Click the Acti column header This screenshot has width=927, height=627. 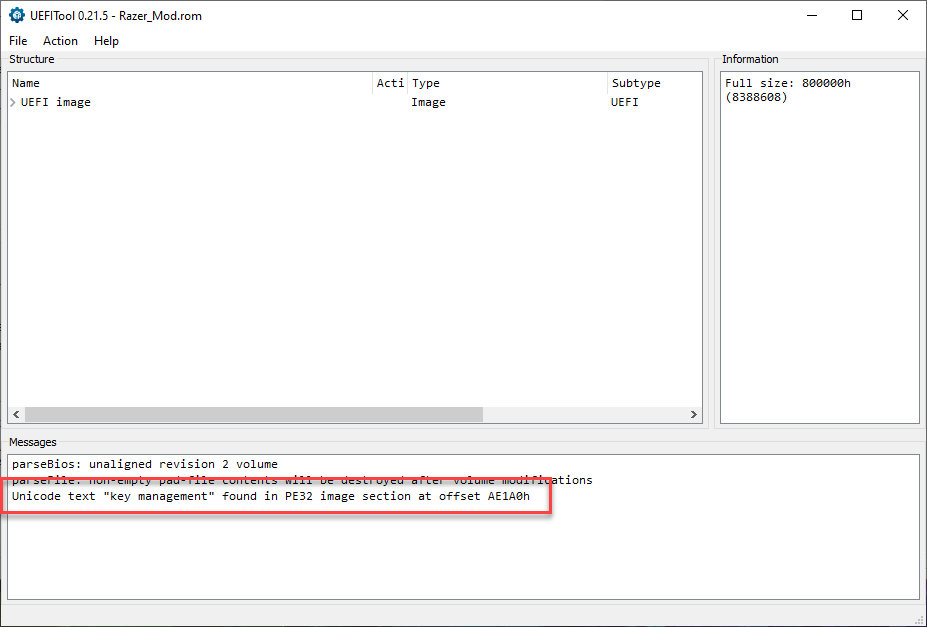390,83
